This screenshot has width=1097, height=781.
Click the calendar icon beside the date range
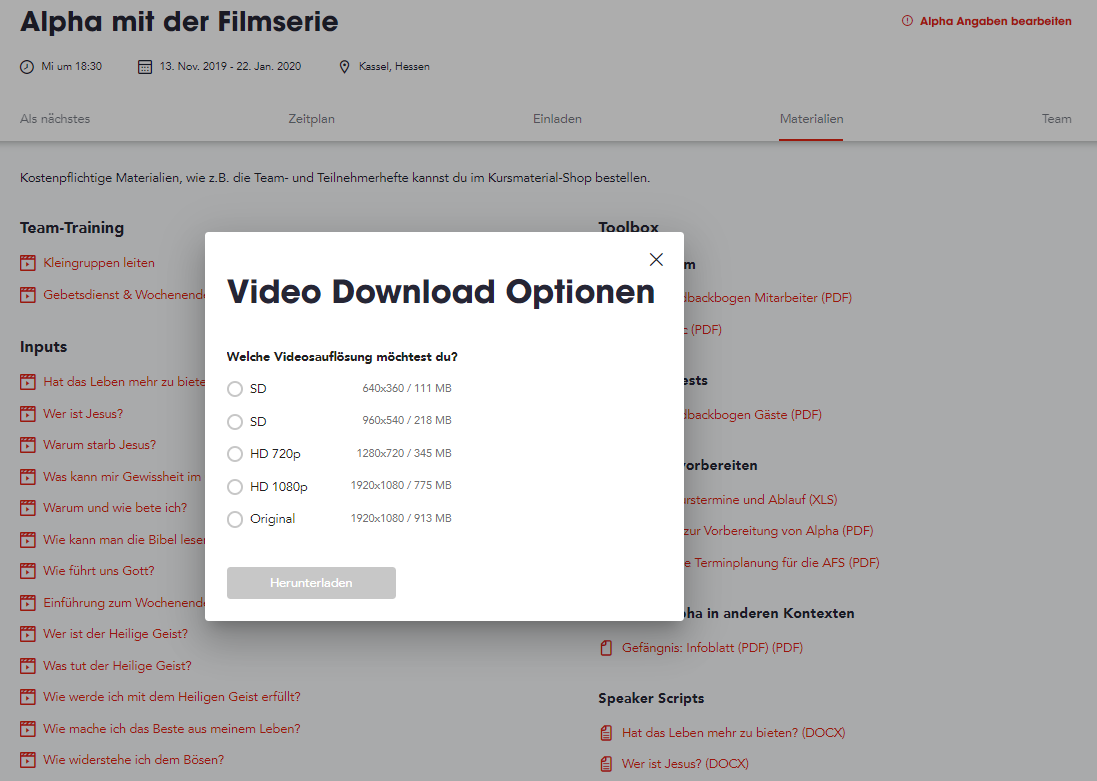[145, 67]
